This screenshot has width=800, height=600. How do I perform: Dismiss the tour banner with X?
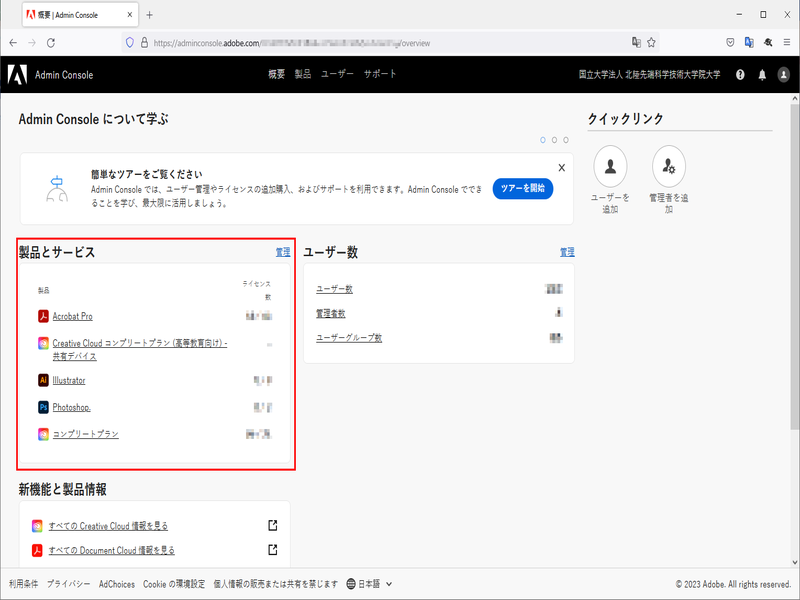562,167
